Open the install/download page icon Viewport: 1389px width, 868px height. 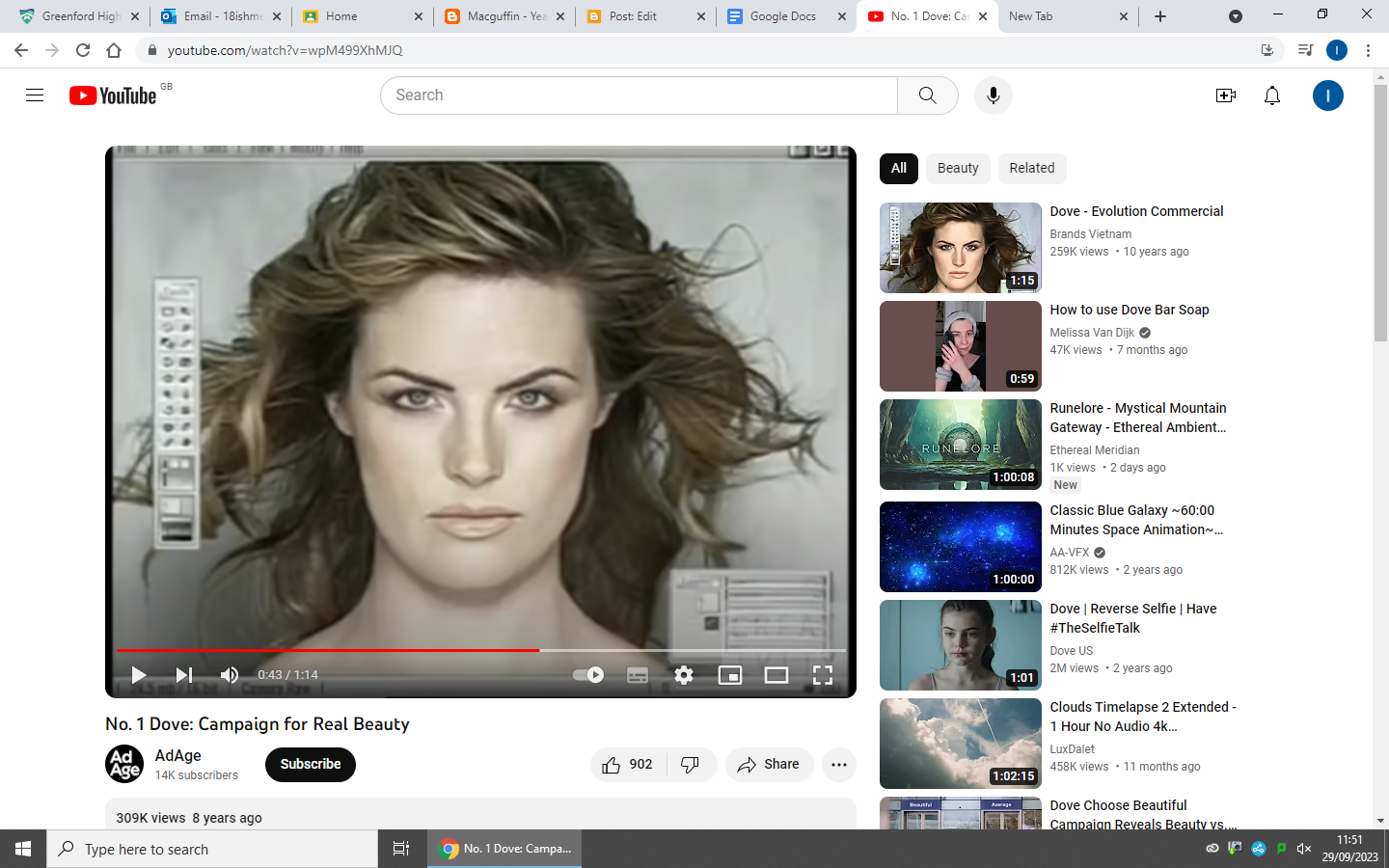(x=1267, y=50)
